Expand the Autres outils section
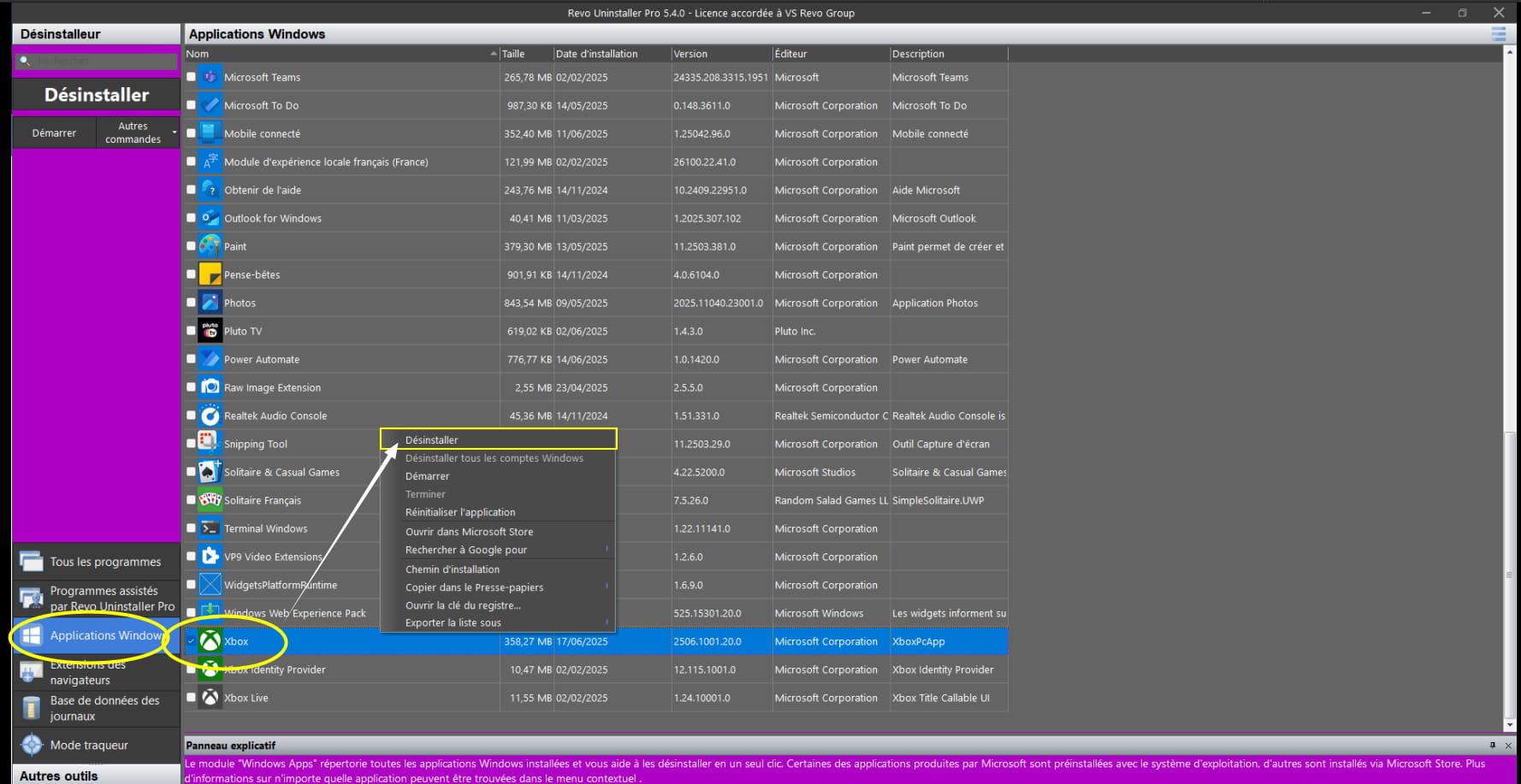The image size is (1521, 784). click(97, 775)
